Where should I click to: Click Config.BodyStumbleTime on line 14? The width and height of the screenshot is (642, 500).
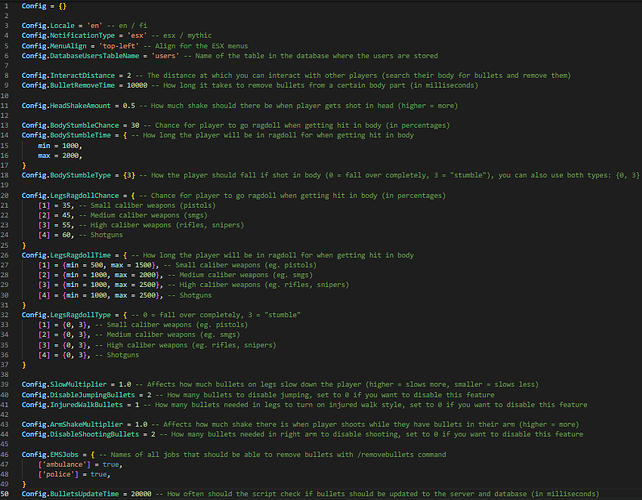click(x=66, y=135)
